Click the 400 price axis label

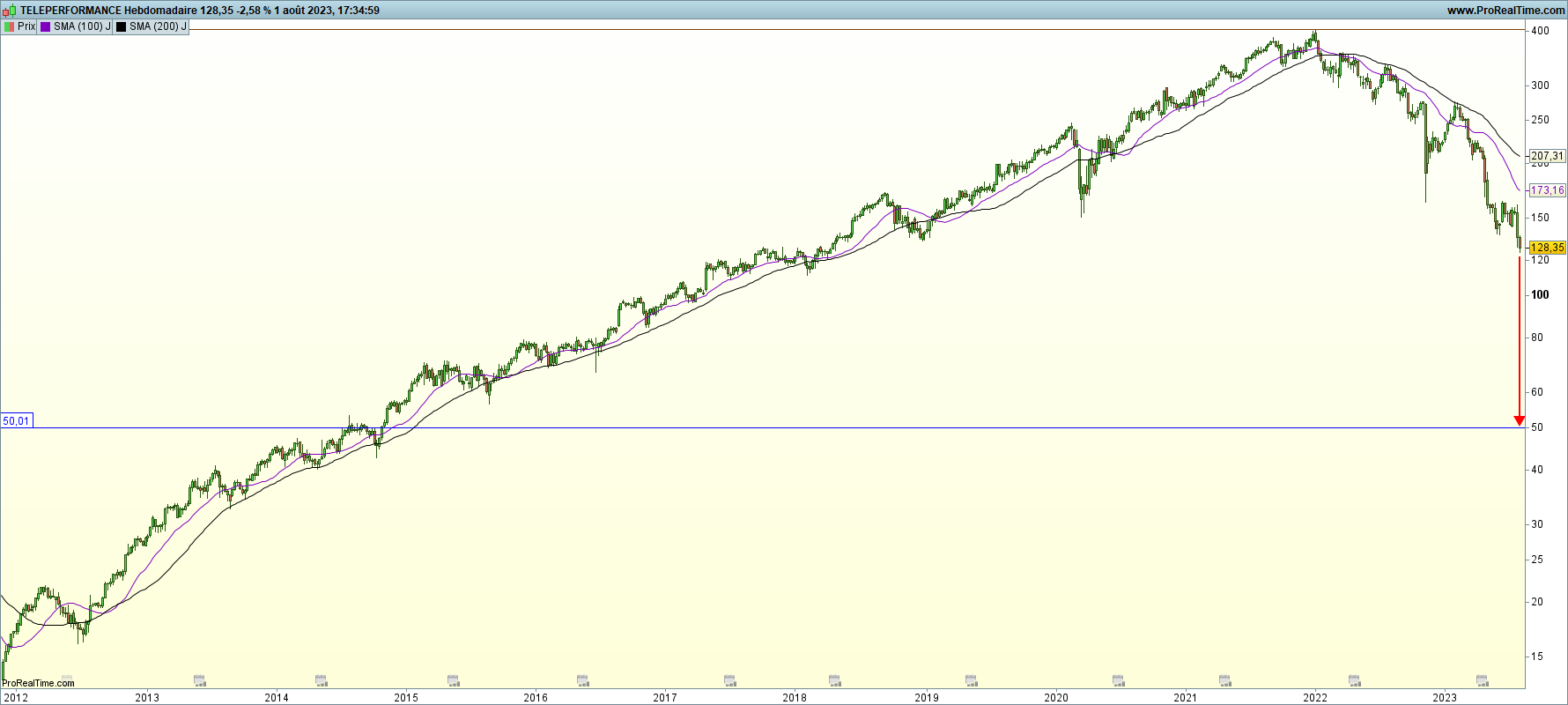[1540, 31]
